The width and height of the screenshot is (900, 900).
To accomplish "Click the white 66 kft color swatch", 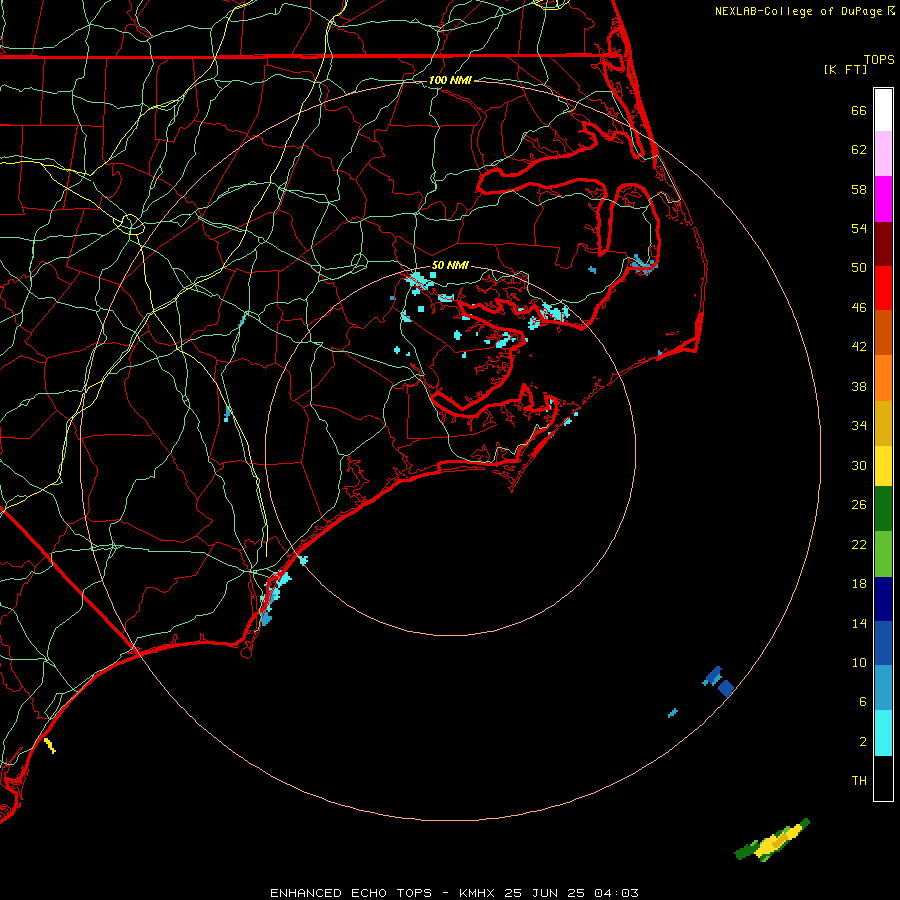I will click(883, 110).
